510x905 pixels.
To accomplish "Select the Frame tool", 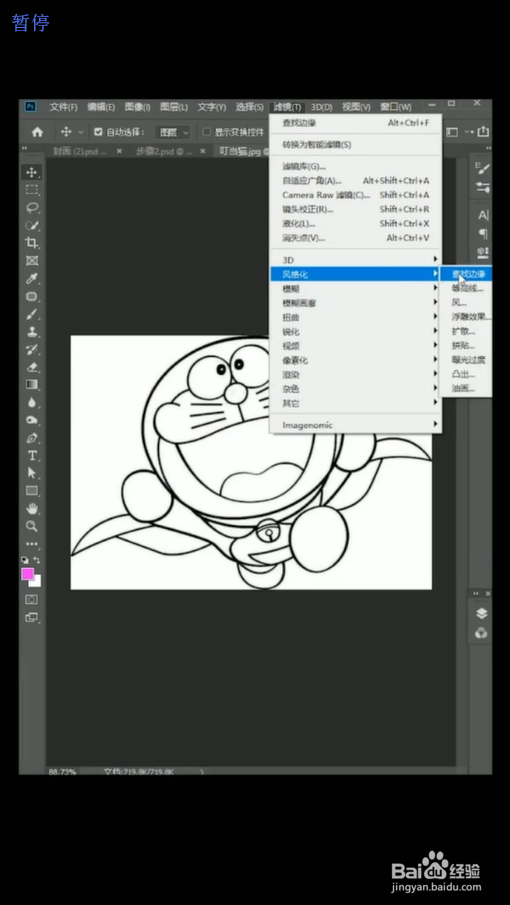I will click(x=32, y=261).
